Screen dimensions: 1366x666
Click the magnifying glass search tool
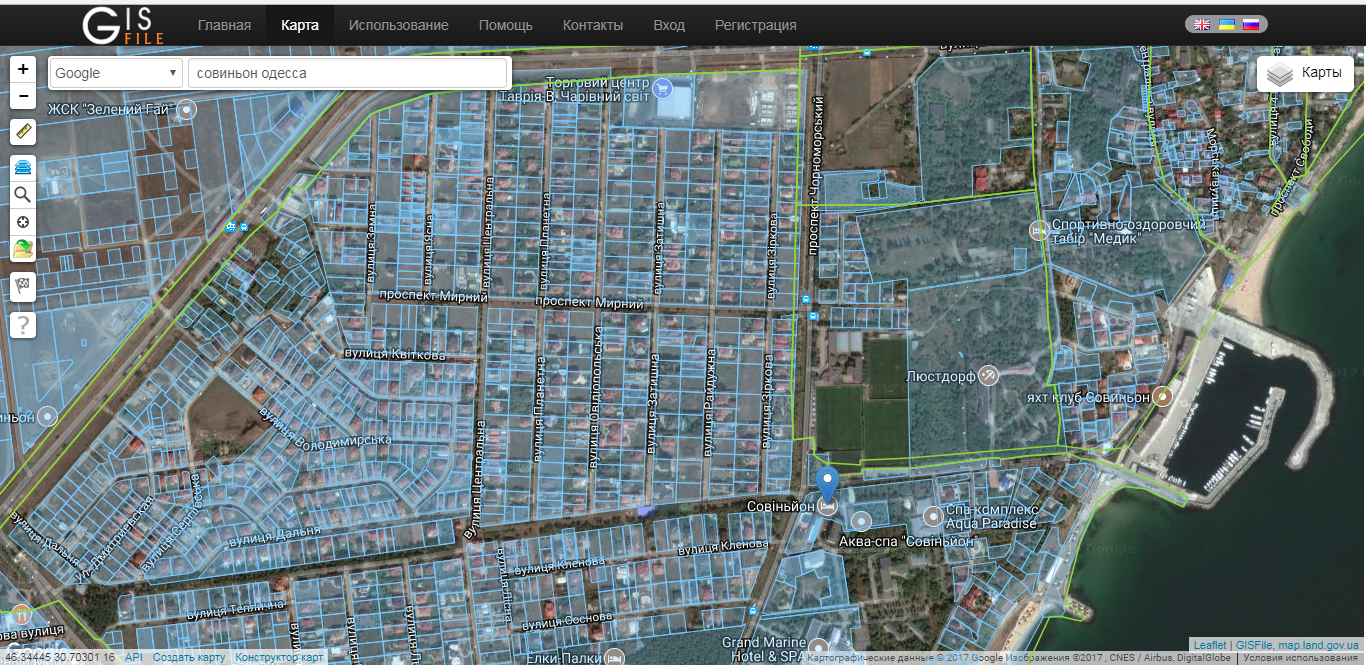tap(23, 194)
